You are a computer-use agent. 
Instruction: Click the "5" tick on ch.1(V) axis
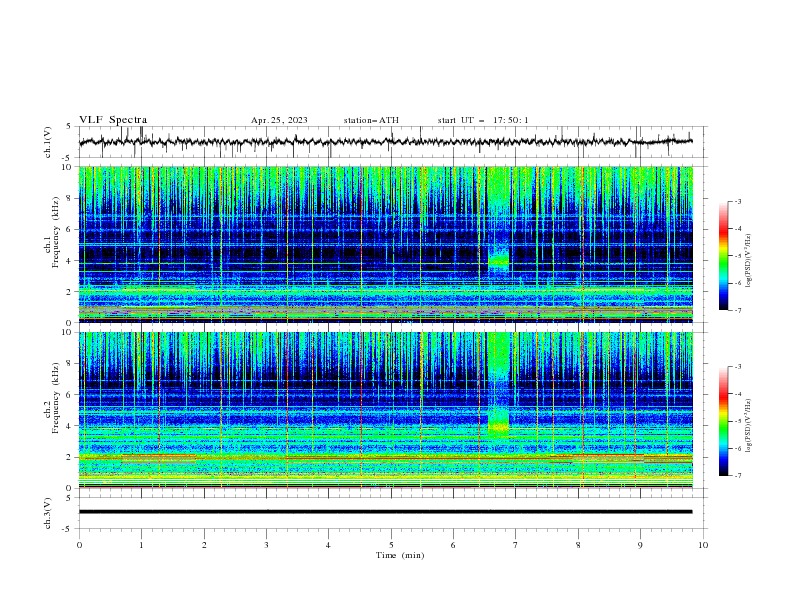point(69,126)
